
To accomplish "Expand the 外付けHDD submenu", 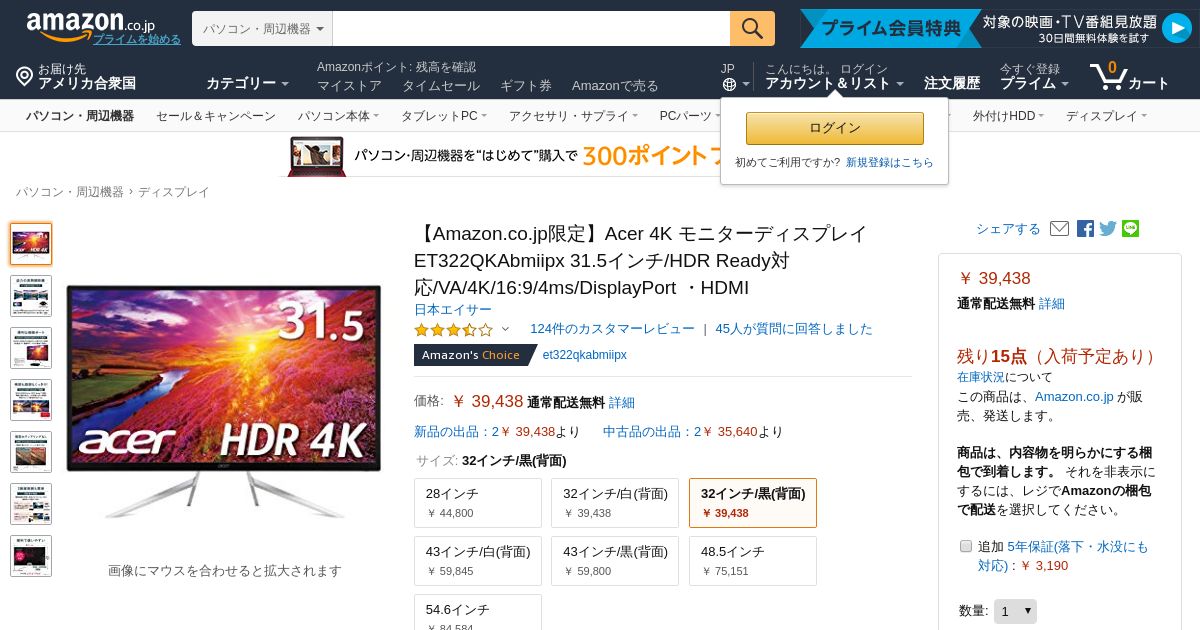I will (1008, 116).
